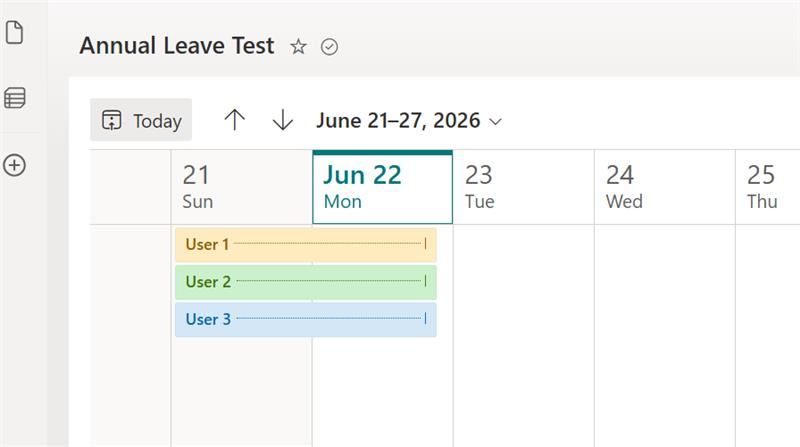Select Thursday 25 day header
The image size is (800, 447).
click(x=768, y=187)
